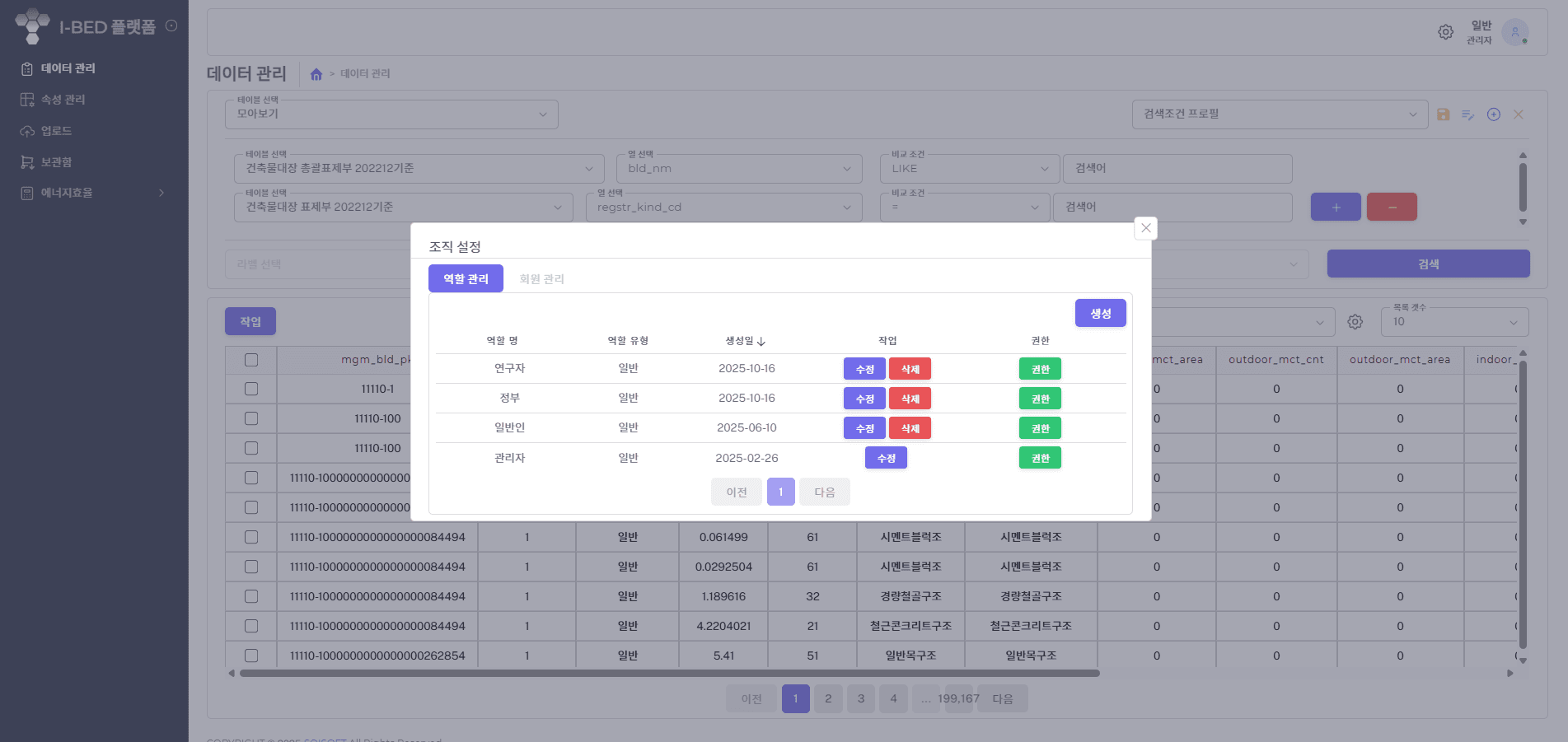Open 보관함 in the sidebar
The image size is (1568, 742).
point(57,162)
